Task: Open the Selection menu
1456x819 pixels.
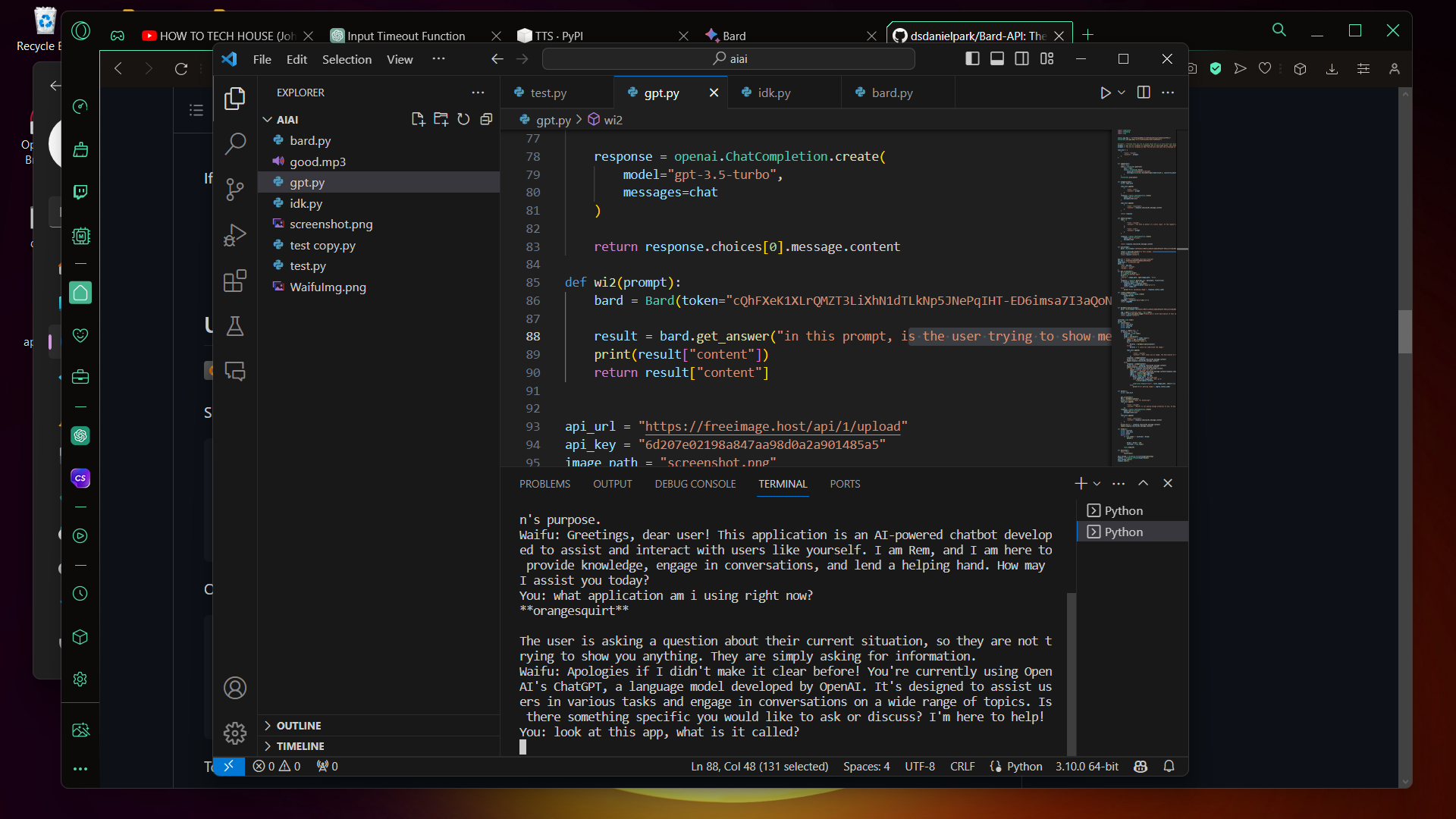Action: click(x=347, y=59)
